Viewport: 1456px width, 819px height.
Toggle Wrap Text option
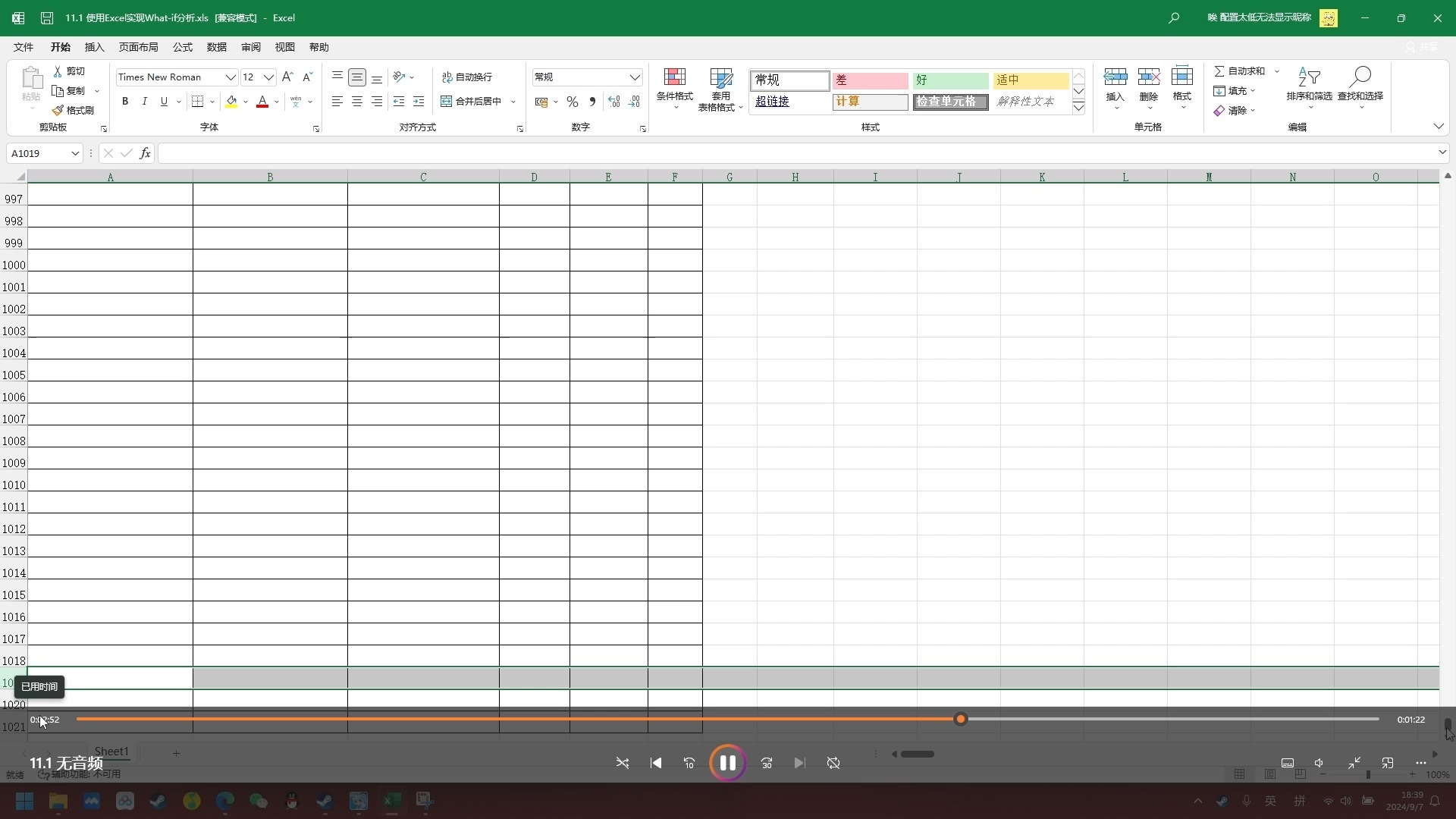pyautogui.click(x=467, y=77)
